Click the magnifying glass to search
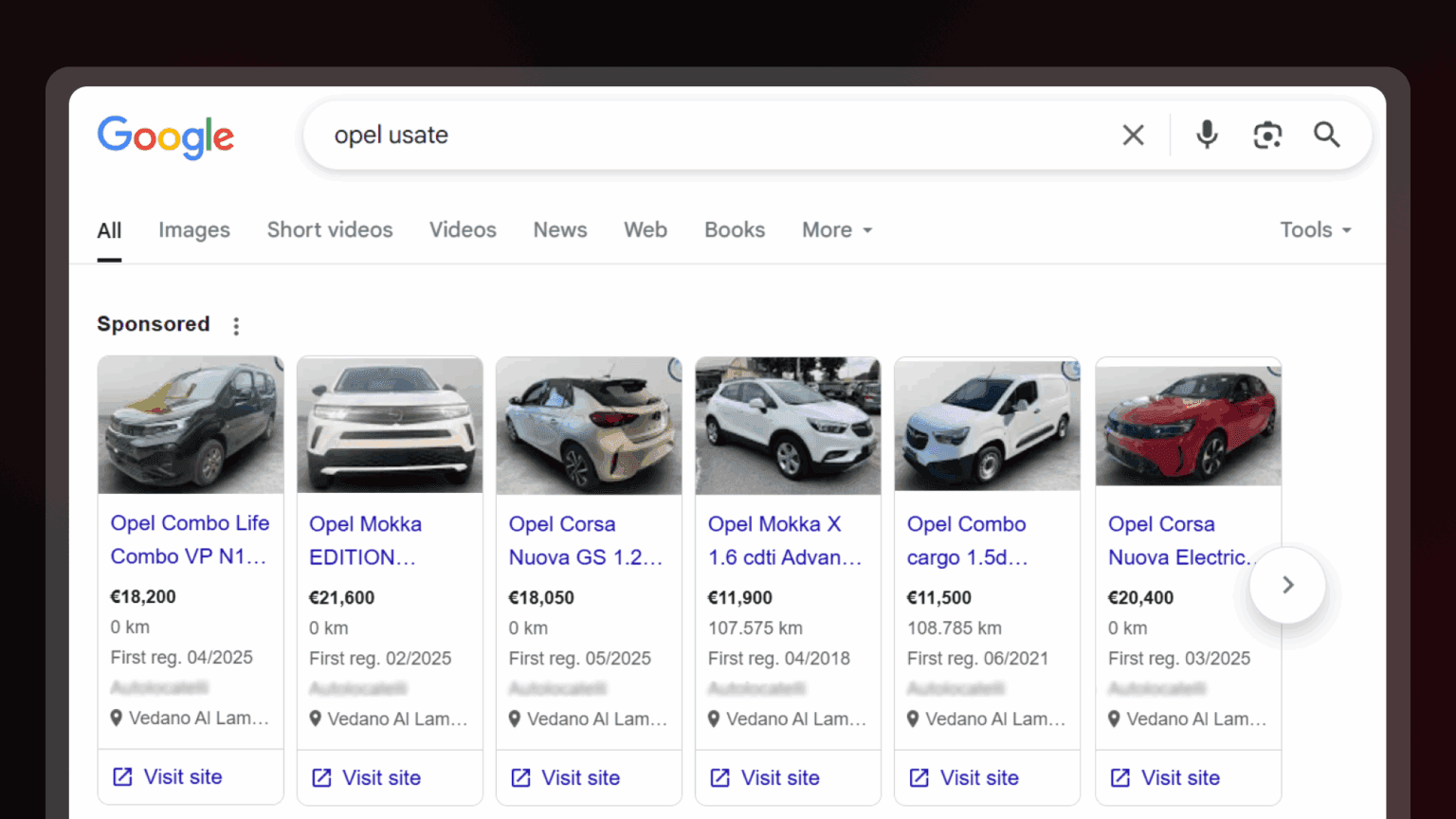Viewport: 1456px width, 819px height. (x=1326, y=135)
